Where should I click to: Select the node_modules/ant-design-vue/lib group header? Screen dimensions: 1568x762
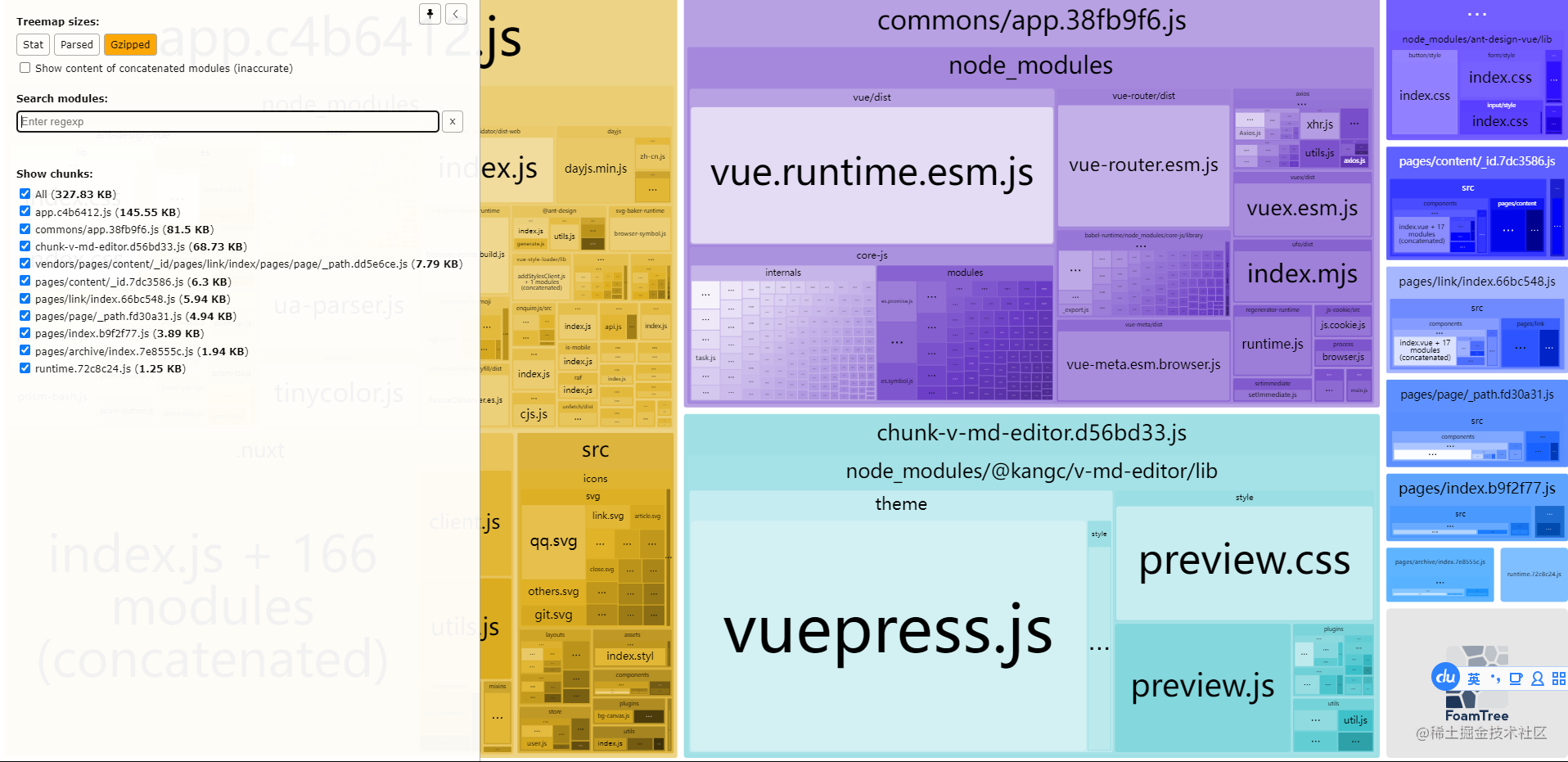[1476, 39]
